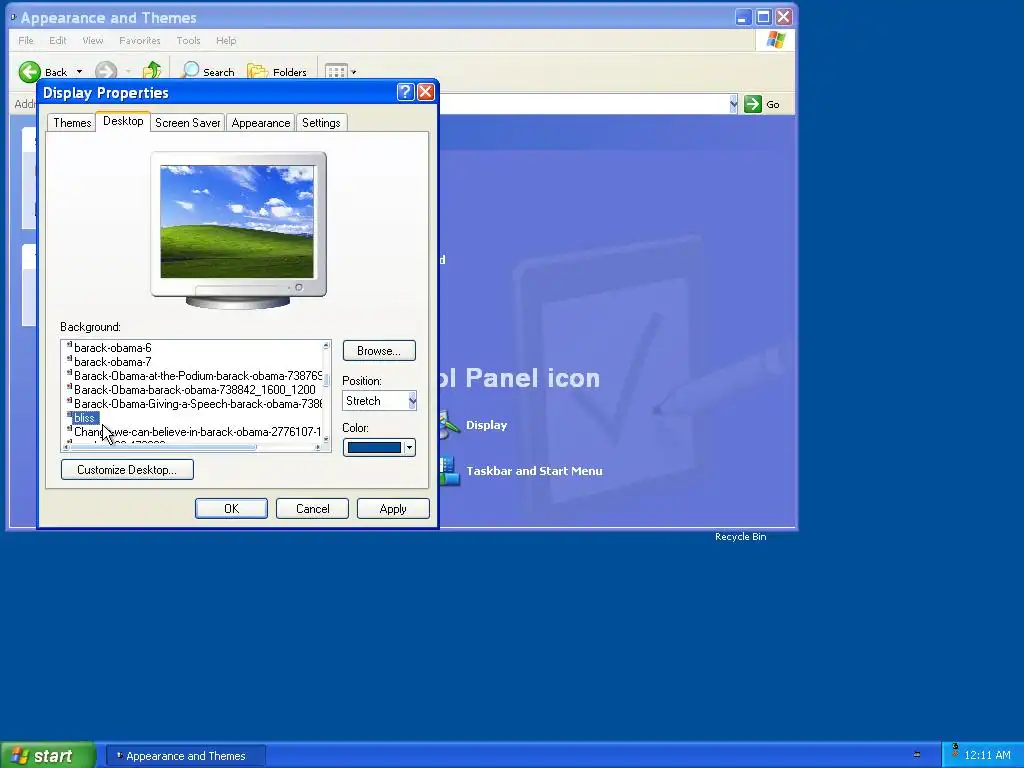
Task: Click the Apply button
Action: pos(393,509)
